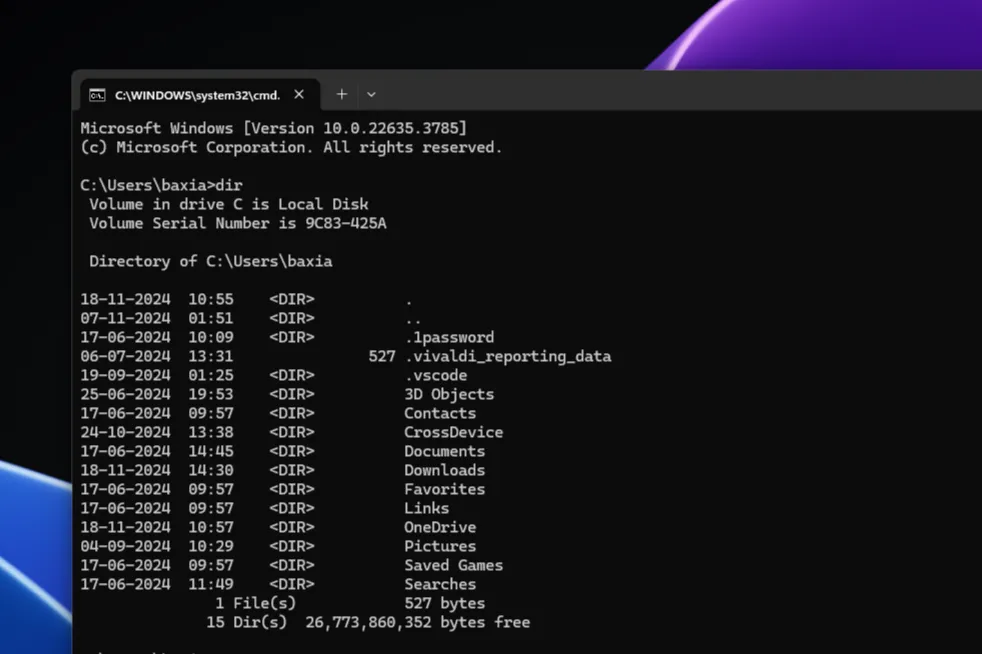The width and height of the screenshot is (982, 654).
Task: Click the 1 File(s) summary text
Action: (256, 603)
